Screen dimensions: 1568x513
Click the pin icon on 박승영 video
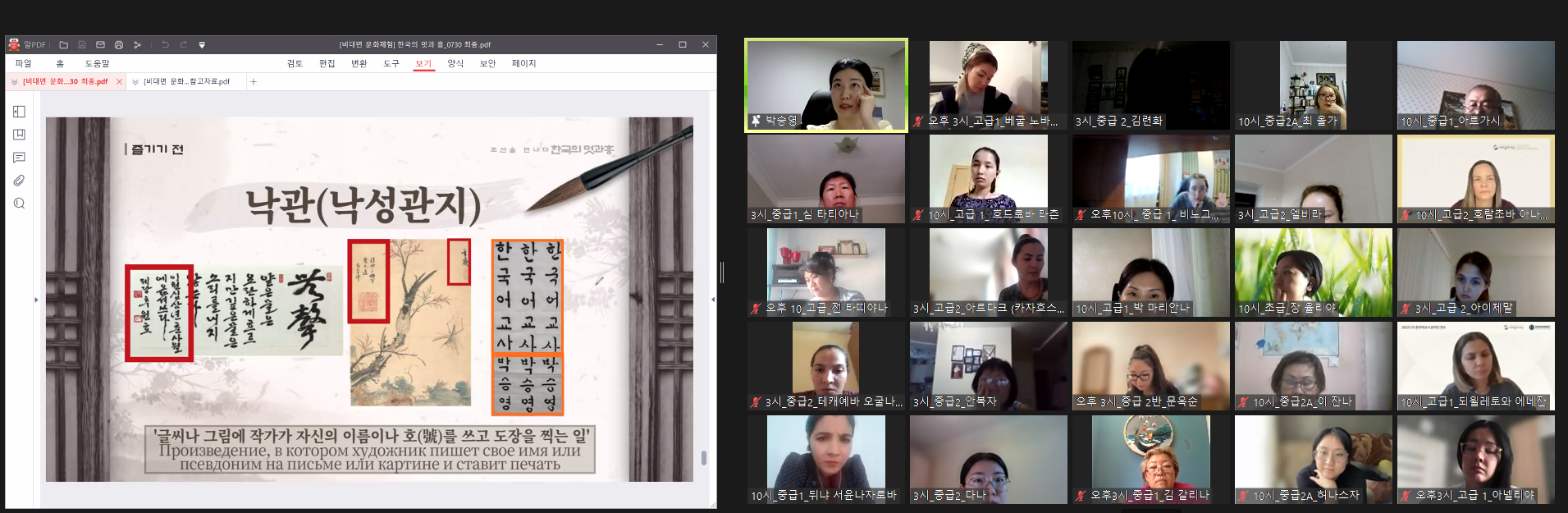[x=756, y=121]
